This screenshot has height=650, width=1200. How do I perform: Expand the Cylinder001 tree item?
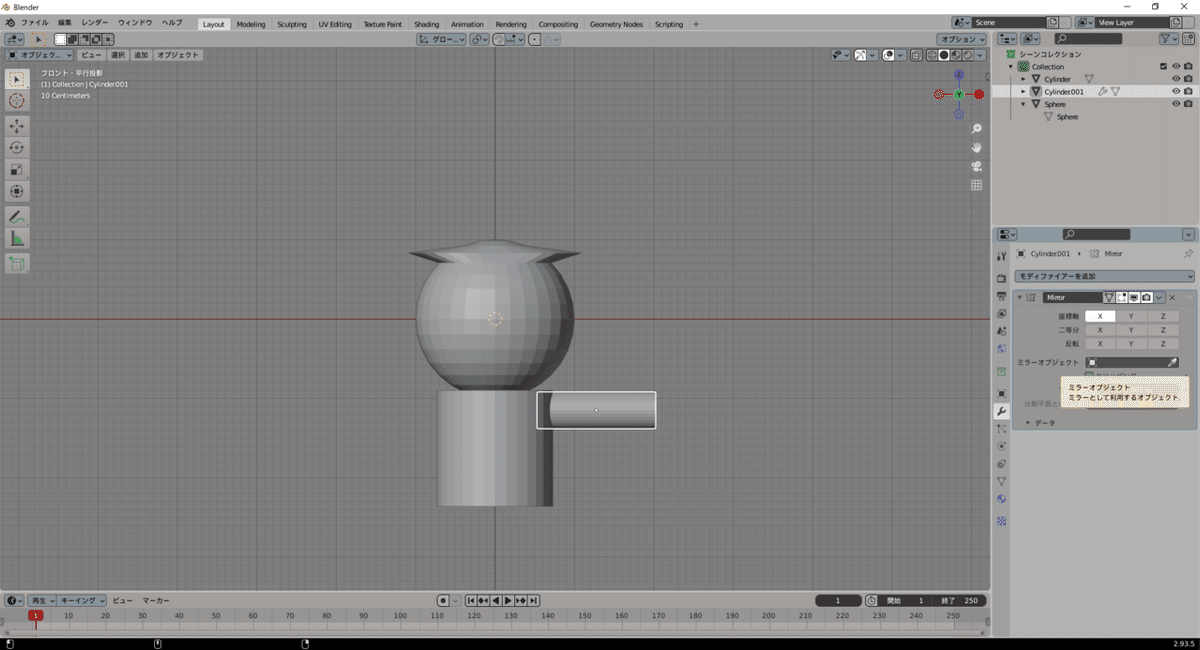(x=1023, y=91)
